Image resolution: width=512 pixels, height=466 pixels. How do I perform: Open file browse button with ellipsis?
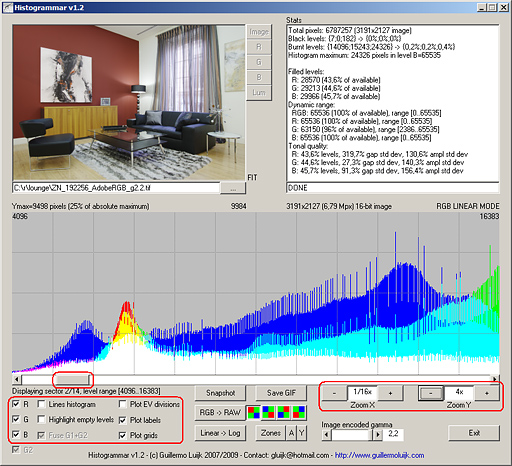pos(233,188)
